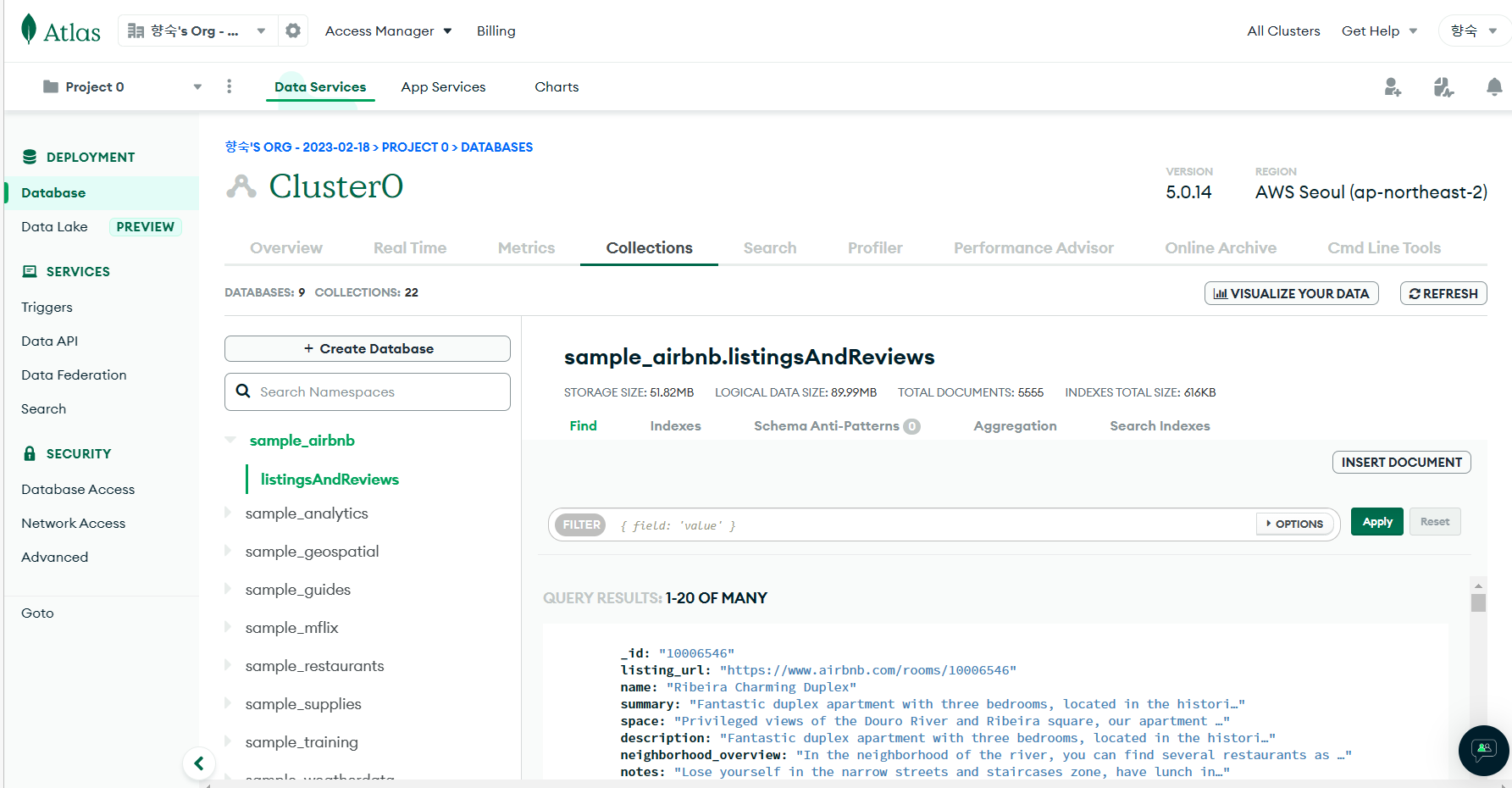
Task: Click Visualize Your Data button
Action: [1292, 293]
